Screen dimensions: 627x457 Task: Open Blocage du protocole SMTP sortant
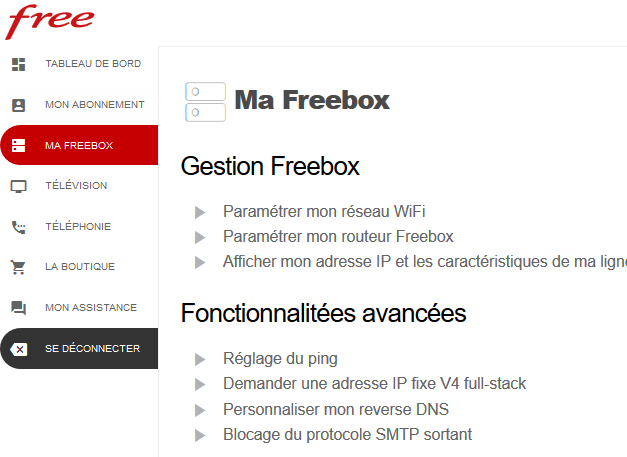[x=347, y=435]
